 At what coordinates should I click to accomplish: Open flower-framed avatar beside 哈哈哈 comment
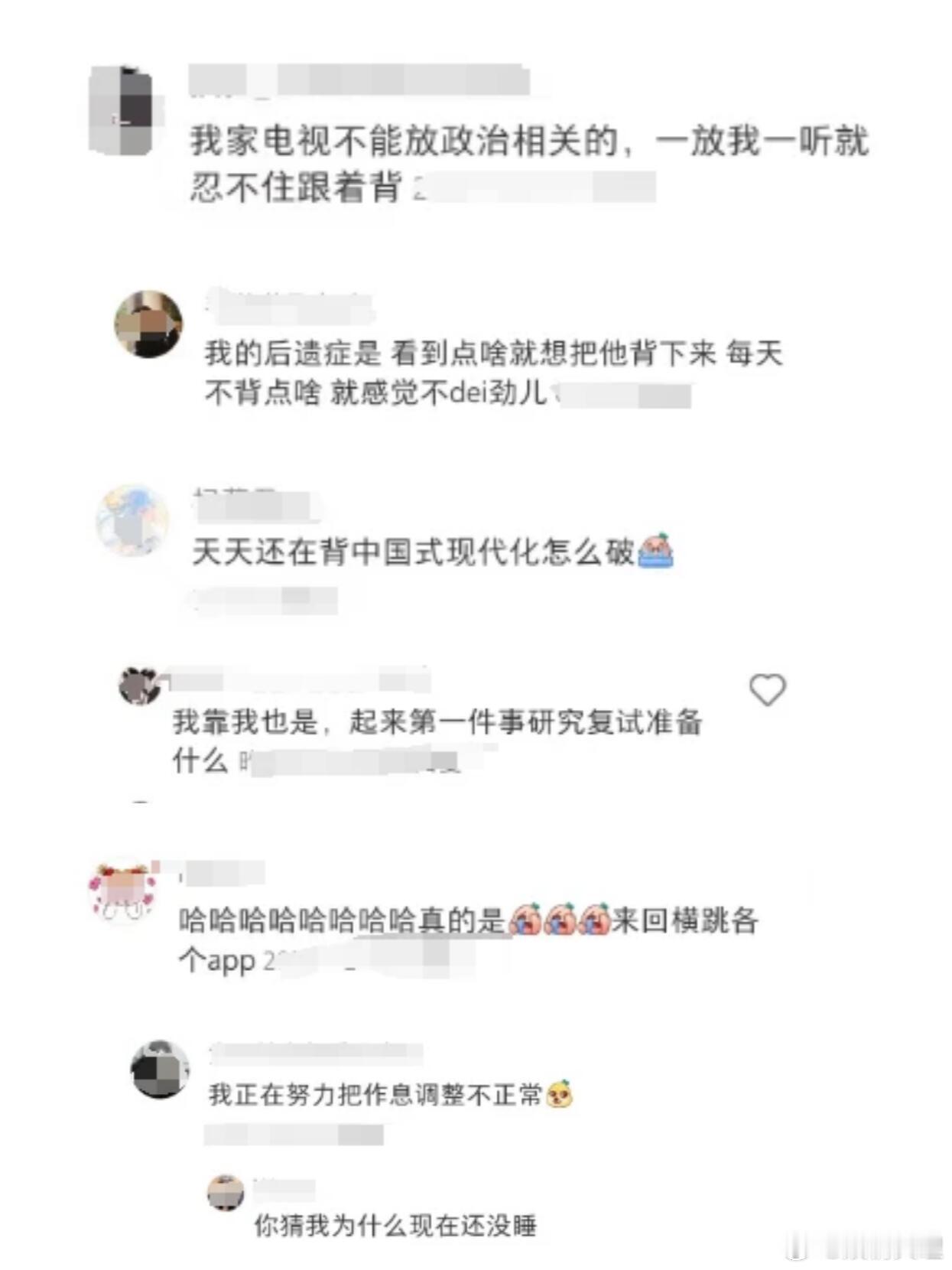tap(123, 891)
